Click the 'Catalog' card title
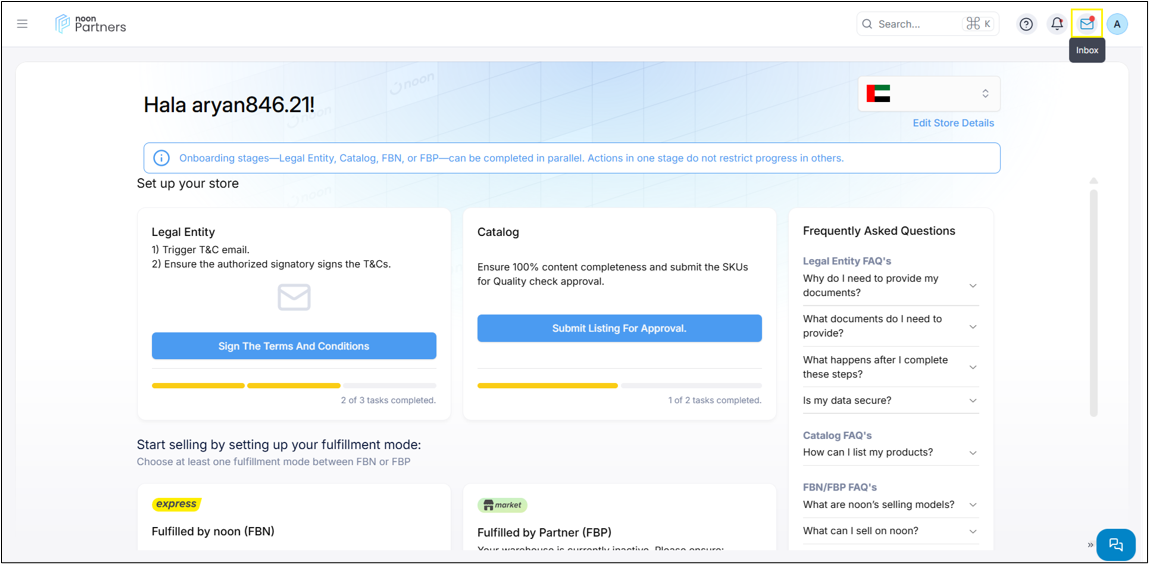 tap(498, 232)
